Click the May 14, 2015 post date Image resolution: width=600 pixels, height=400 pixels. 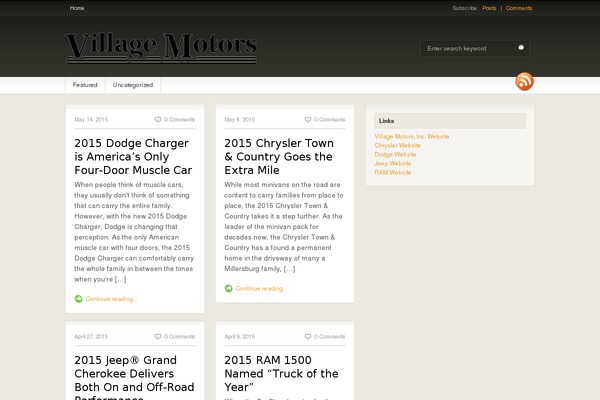[x=91, y=119]
